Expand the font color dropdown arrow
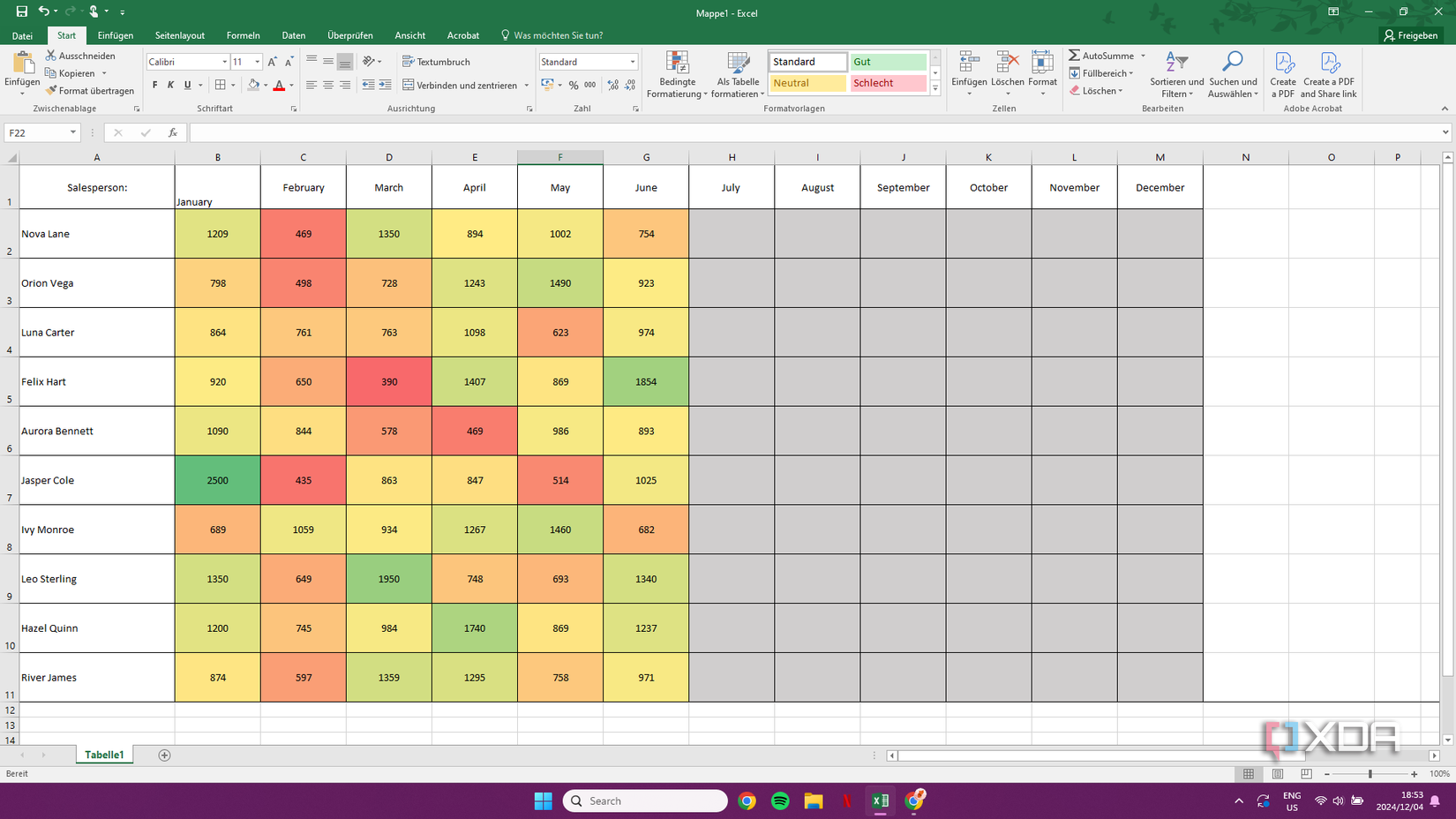The height and width of the screenshot is (819, 1456). [290, 85]
